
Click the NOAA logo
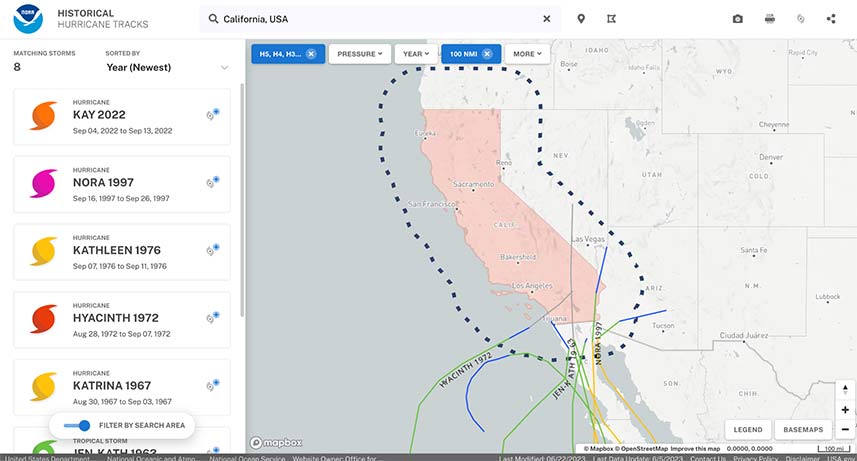point(28,19)
